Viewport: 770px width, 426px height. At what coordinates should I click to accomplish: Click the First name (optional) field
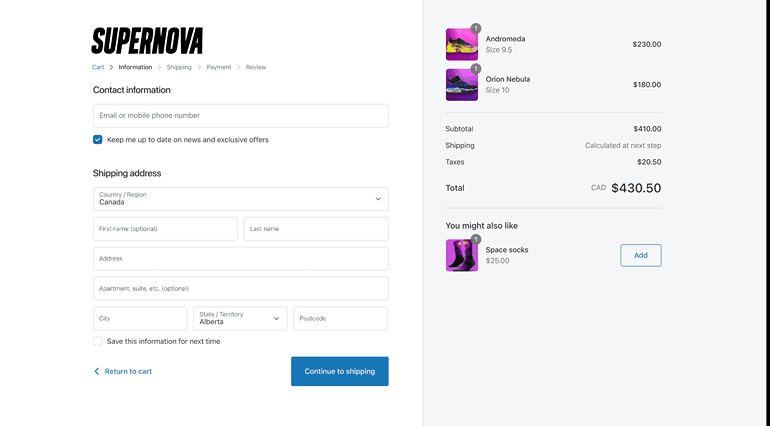pyautogui.click(x=165, y=228)
